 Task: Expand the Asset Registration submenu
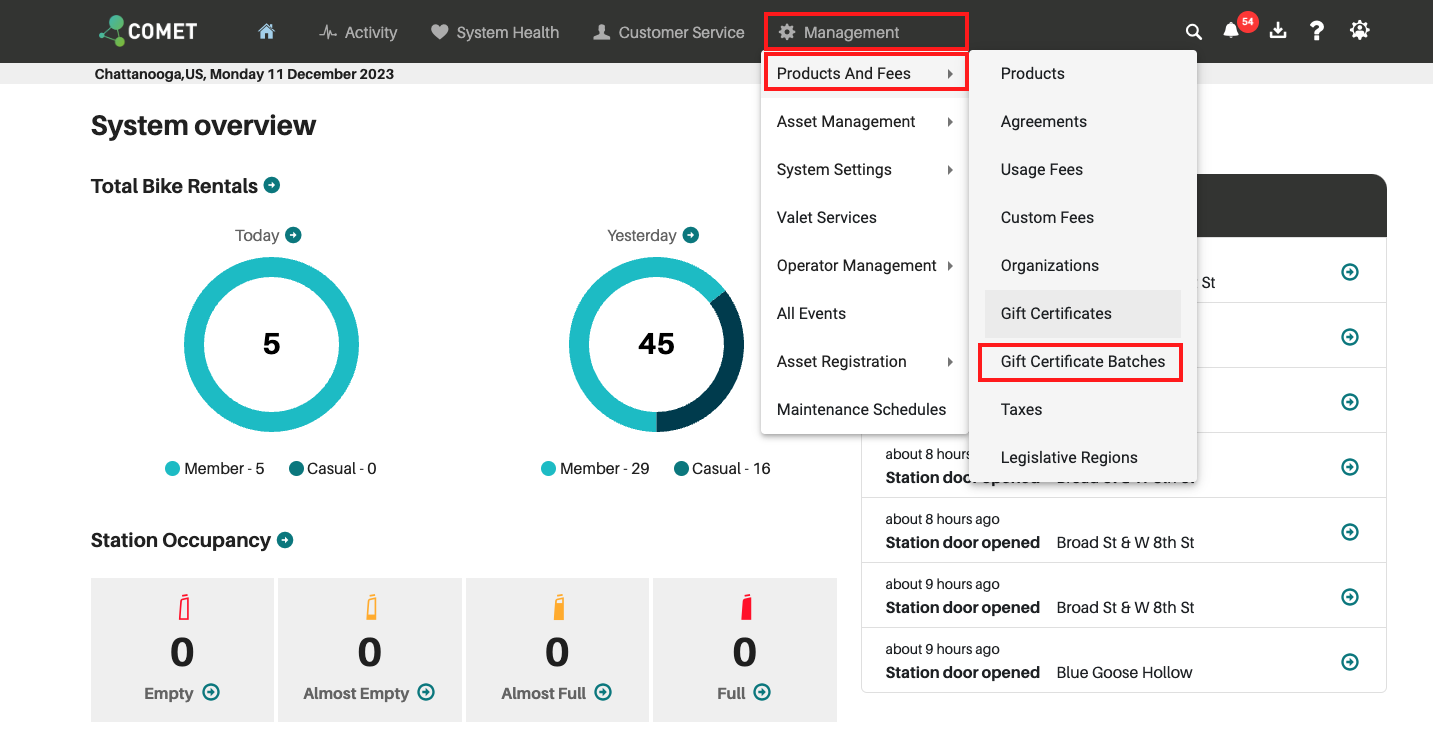click(x=865, y=362)
